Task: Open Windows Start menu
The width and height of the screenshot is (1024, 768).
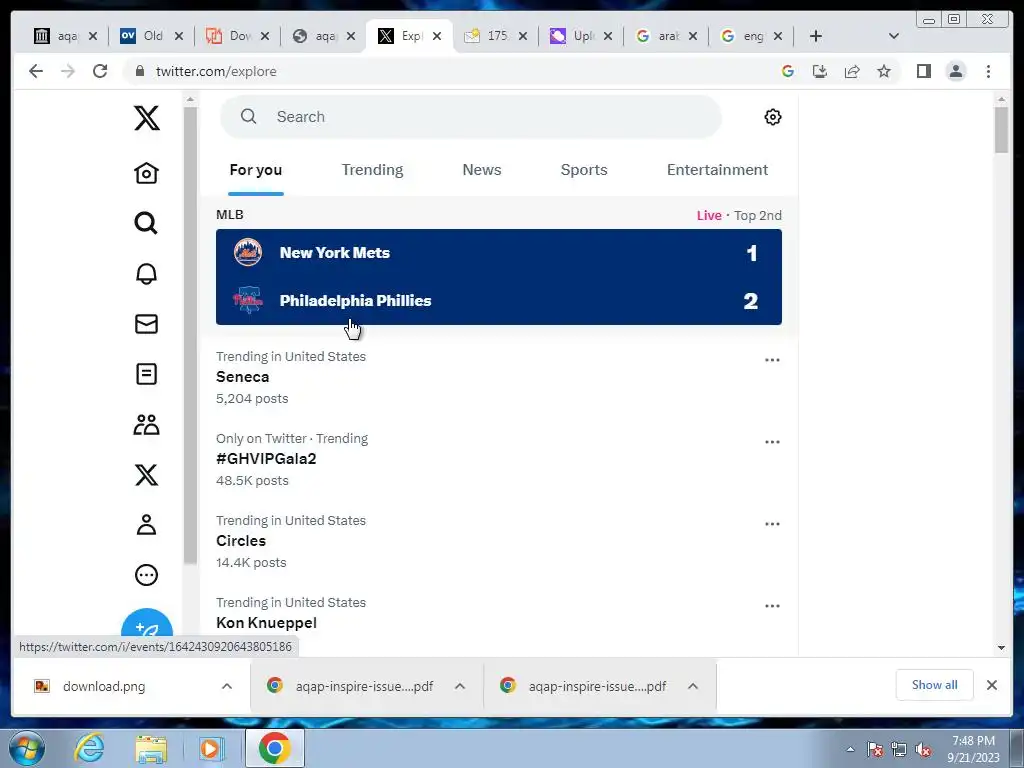Action: [x=27, y=748]
